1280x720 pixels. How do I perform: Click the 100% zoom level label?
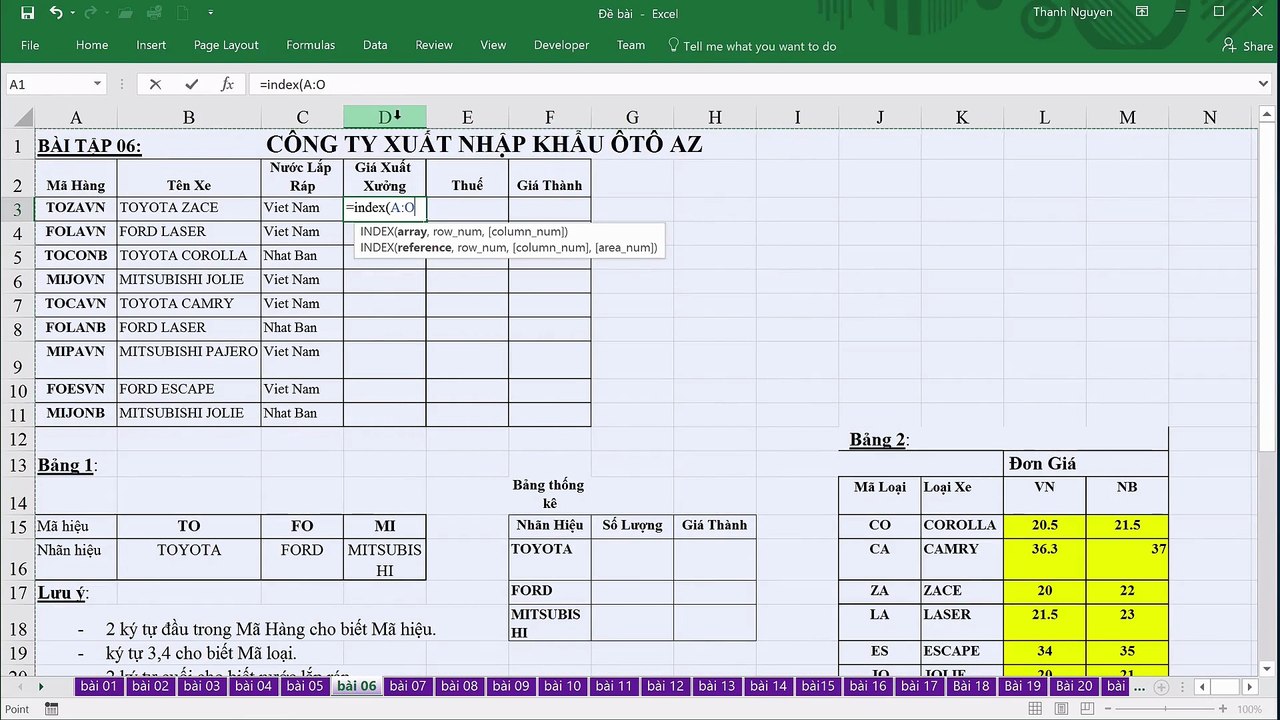pos(1249,709)
